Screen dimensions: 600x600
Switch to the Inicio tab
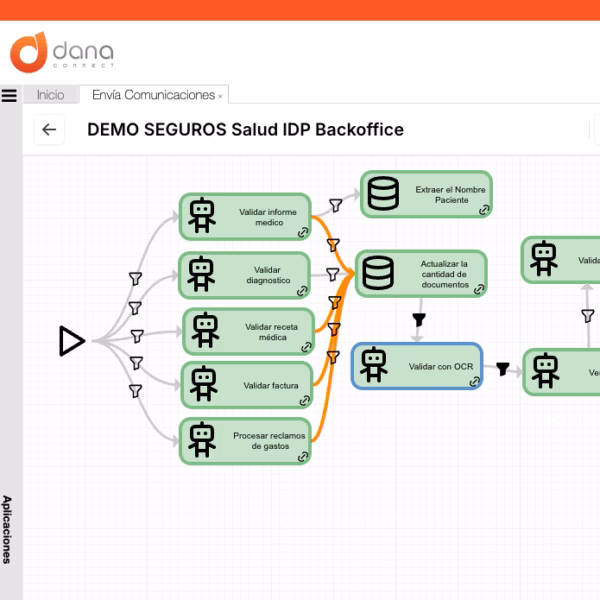[x=51, y=95]
